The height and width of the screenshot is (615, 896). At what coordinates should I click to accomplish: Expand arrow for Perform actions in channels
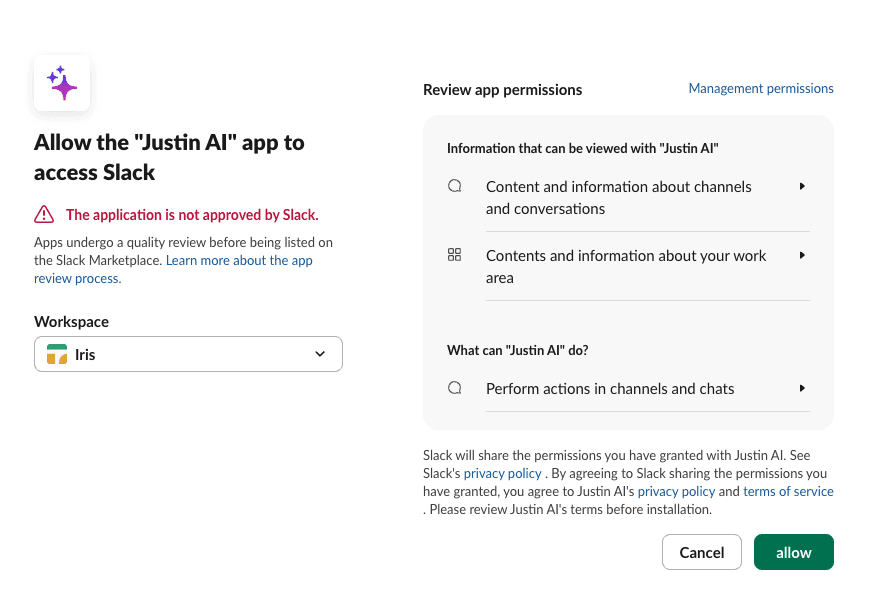tap(802, 388)
